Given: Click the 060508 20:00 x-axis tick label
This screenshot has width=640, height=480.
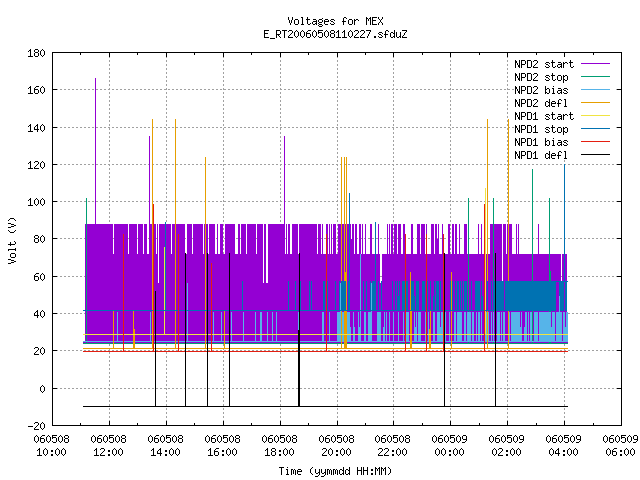Looking at the screenshot, I should coord(336,446).
